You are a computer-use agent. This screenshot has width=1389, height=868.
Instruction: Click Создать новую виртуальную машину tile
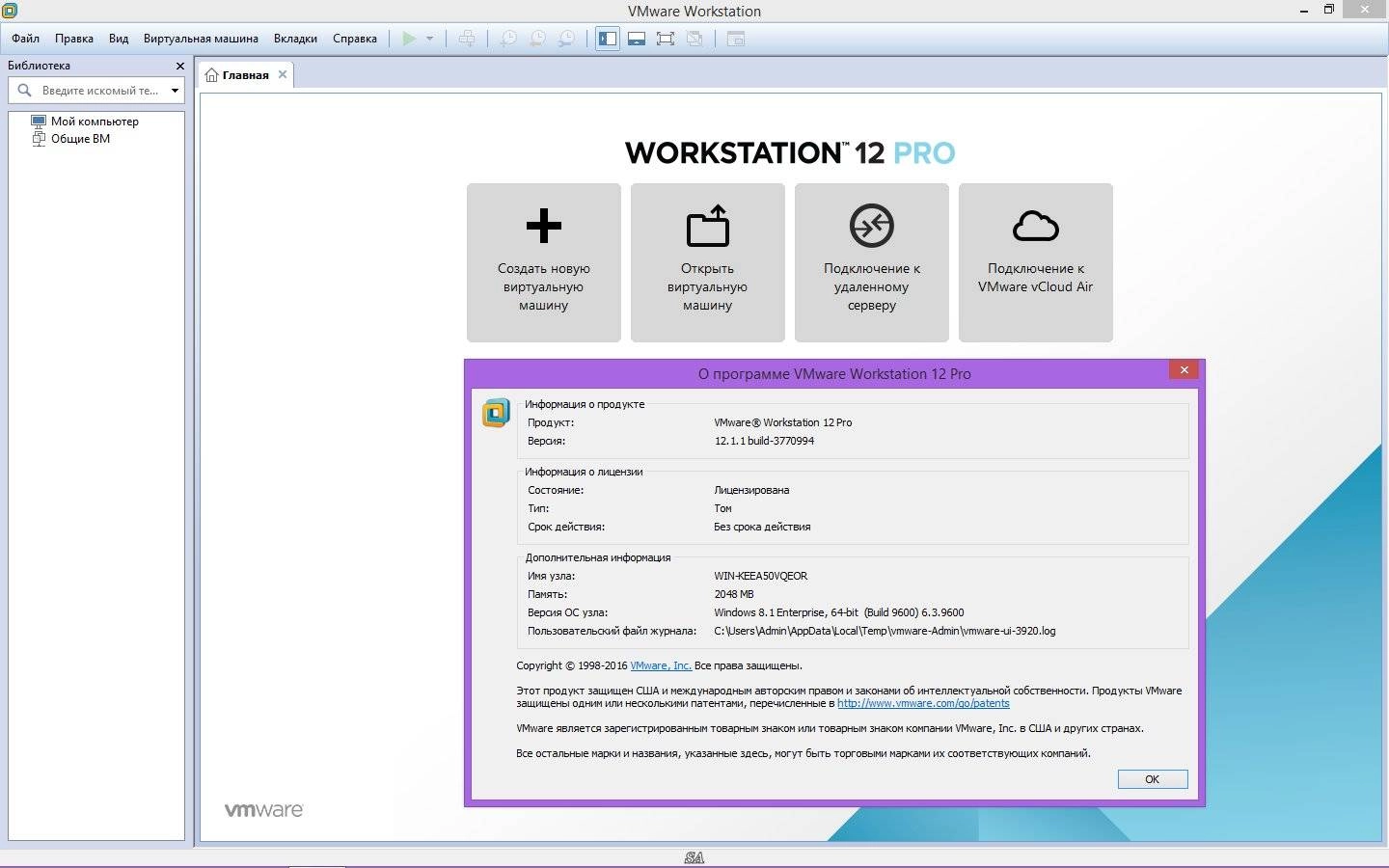pyautogui.click(x=544, y=262)
